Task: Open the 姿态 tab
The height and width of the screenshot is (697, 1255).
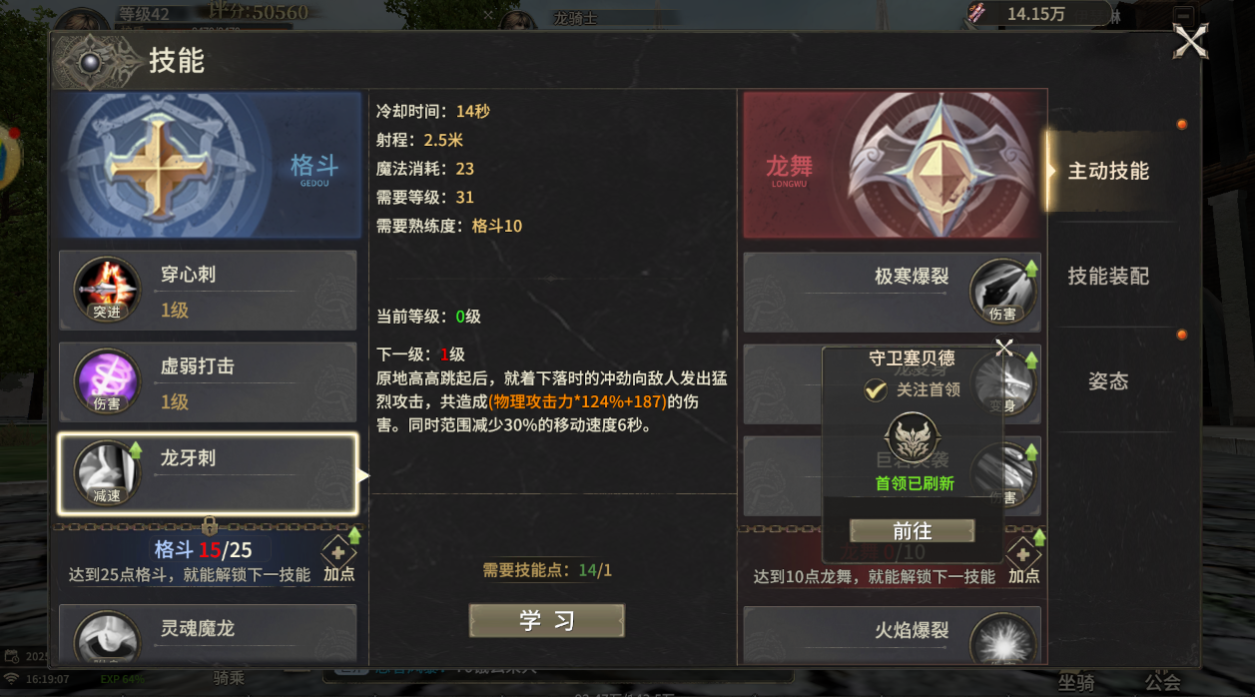Action: click(1108, 381)
